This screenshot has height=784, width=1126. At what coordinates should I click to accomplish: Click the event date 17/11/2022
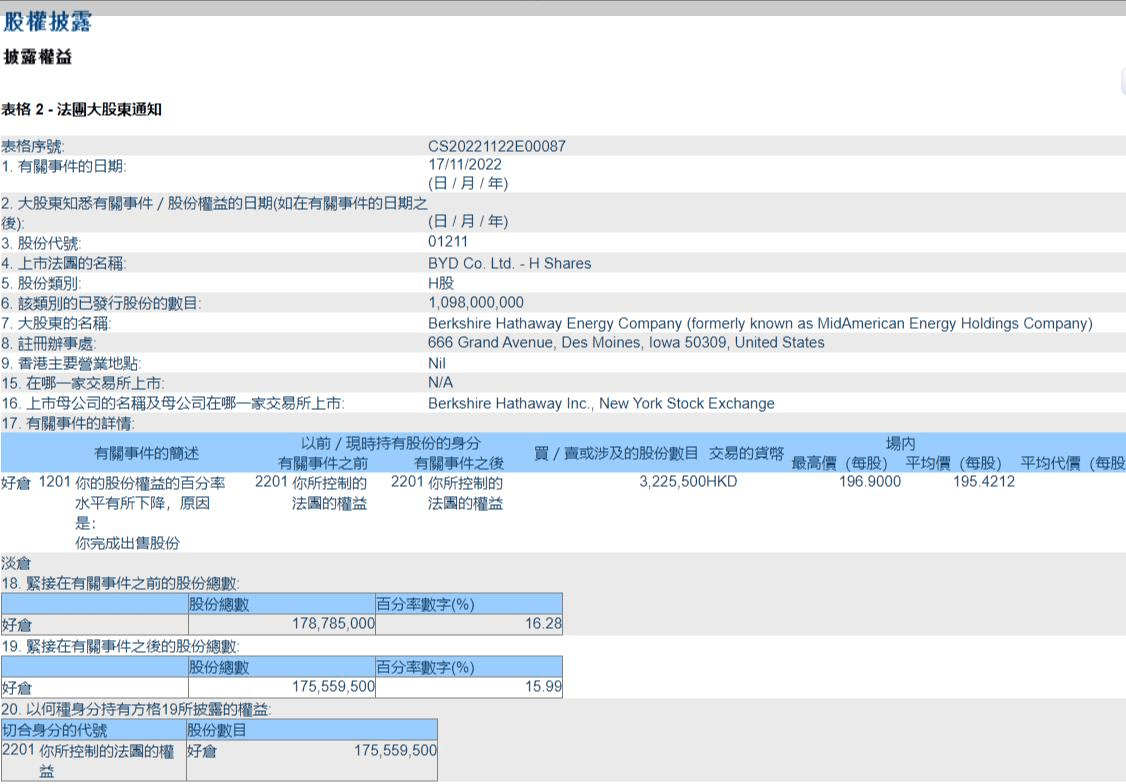(x=465, y=165)
